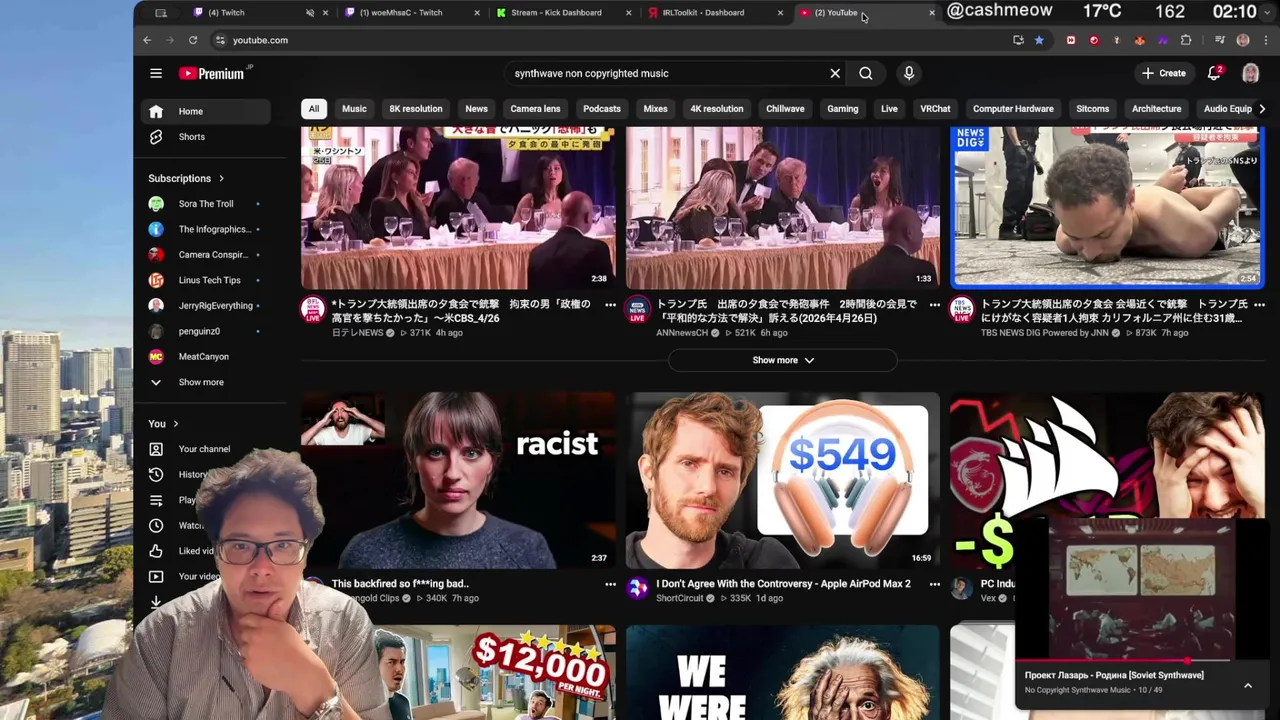Open options for 'This backfired' video
Screen dimensions: 1280x720
point(610,584)
